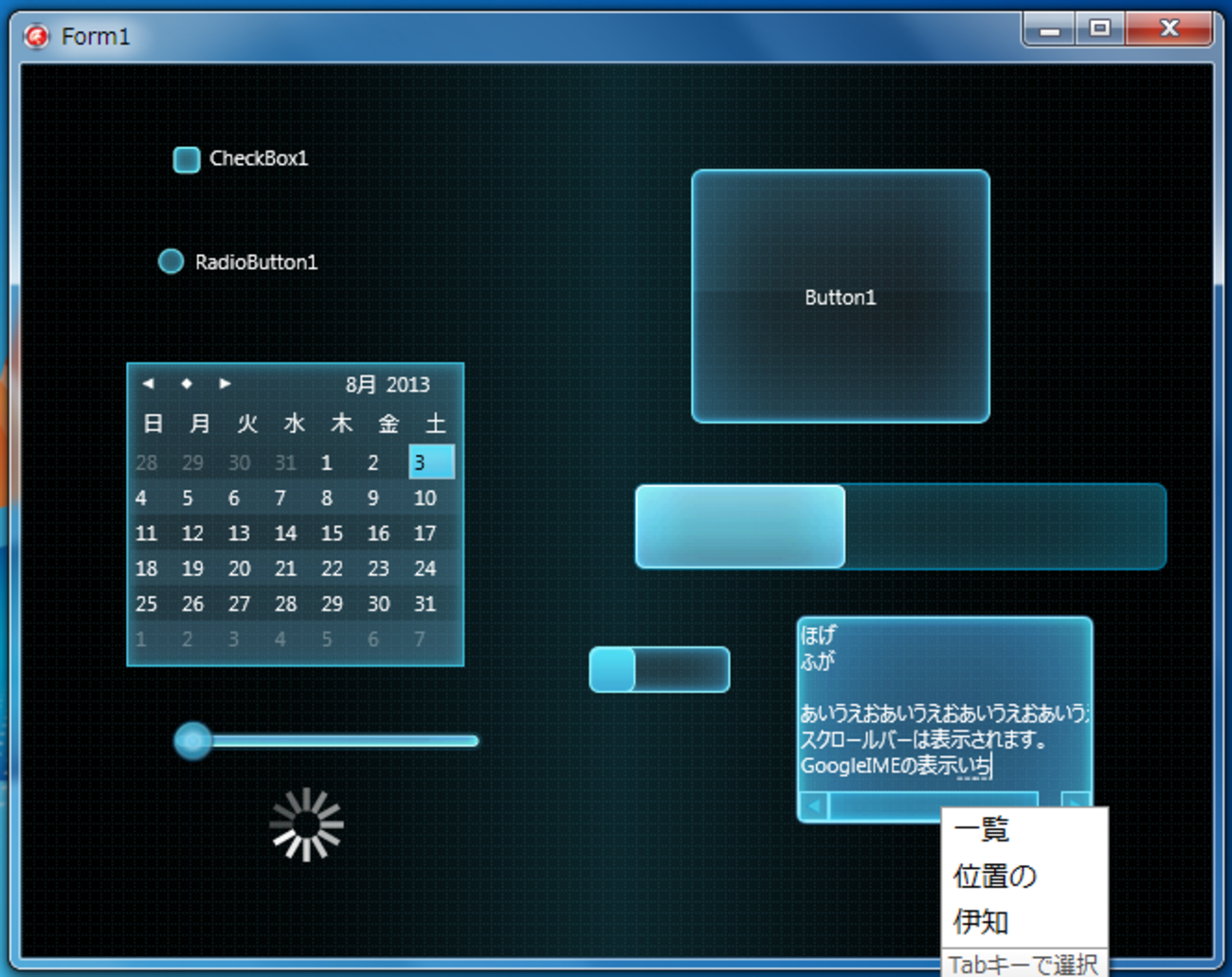The image size is (1232, 977).
Task: Click the 木 Thursday column header
Action: tap(341, 424)
